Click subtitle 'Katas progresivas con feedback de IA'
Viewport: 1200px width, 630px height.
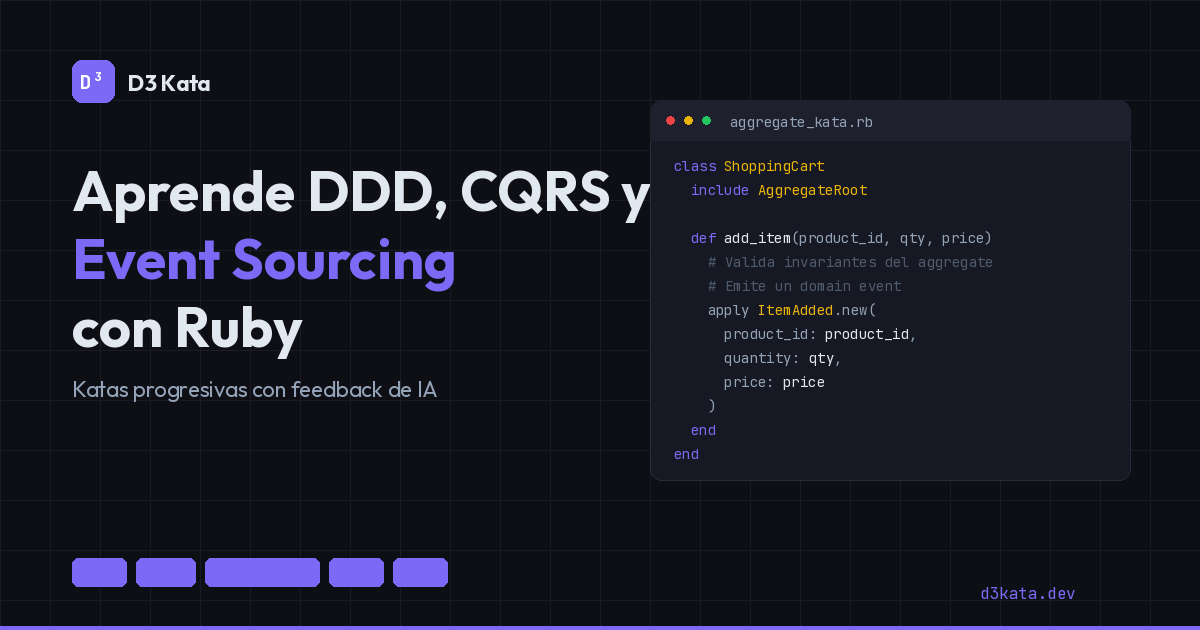click(x=255, y=390)
